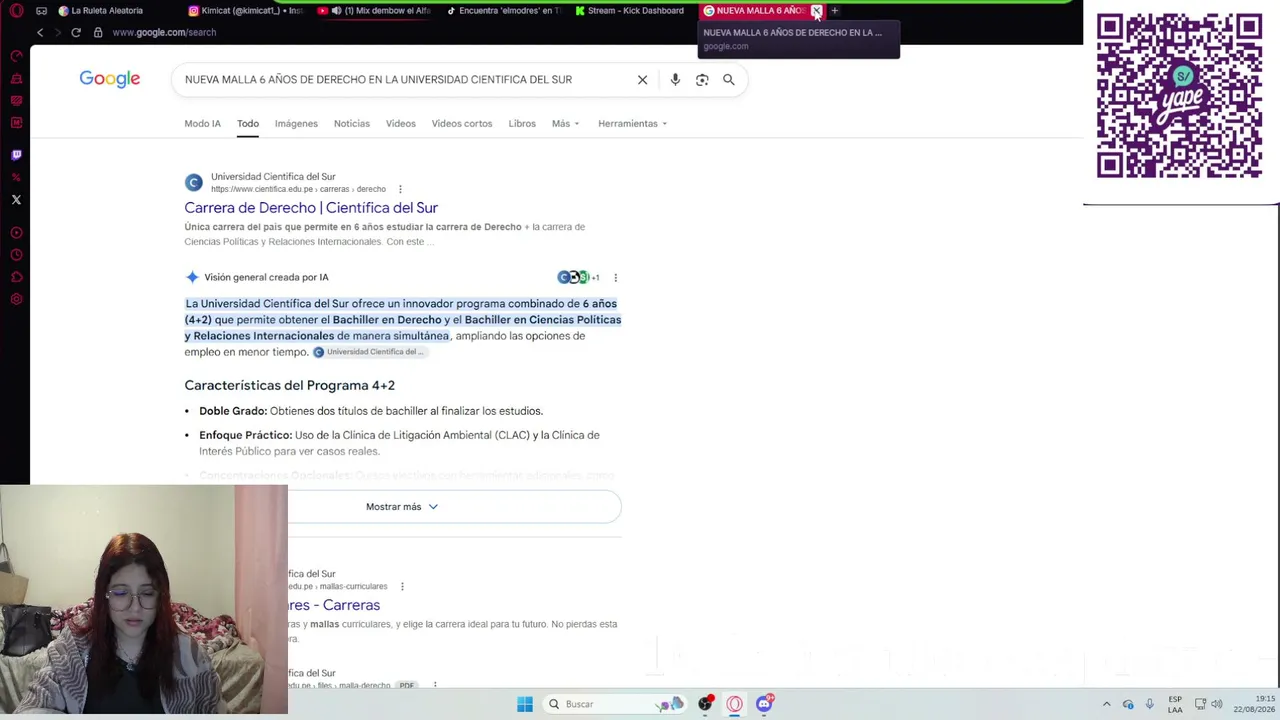Select the Libros search tab
Image resolution: width=1280 pixels, height=720 pixels.
[522, 124]
